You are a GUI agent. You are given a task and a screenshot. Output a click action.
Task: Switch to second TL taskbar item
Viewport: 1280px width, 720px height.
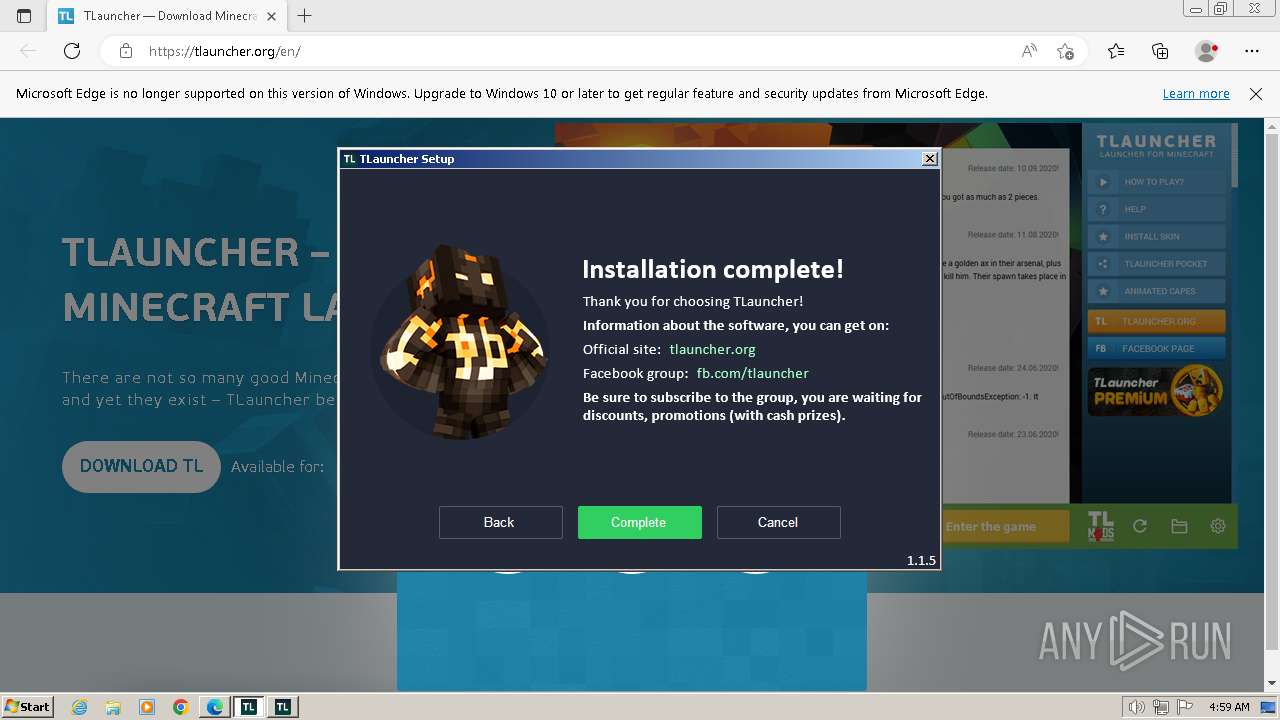[282, 707]
